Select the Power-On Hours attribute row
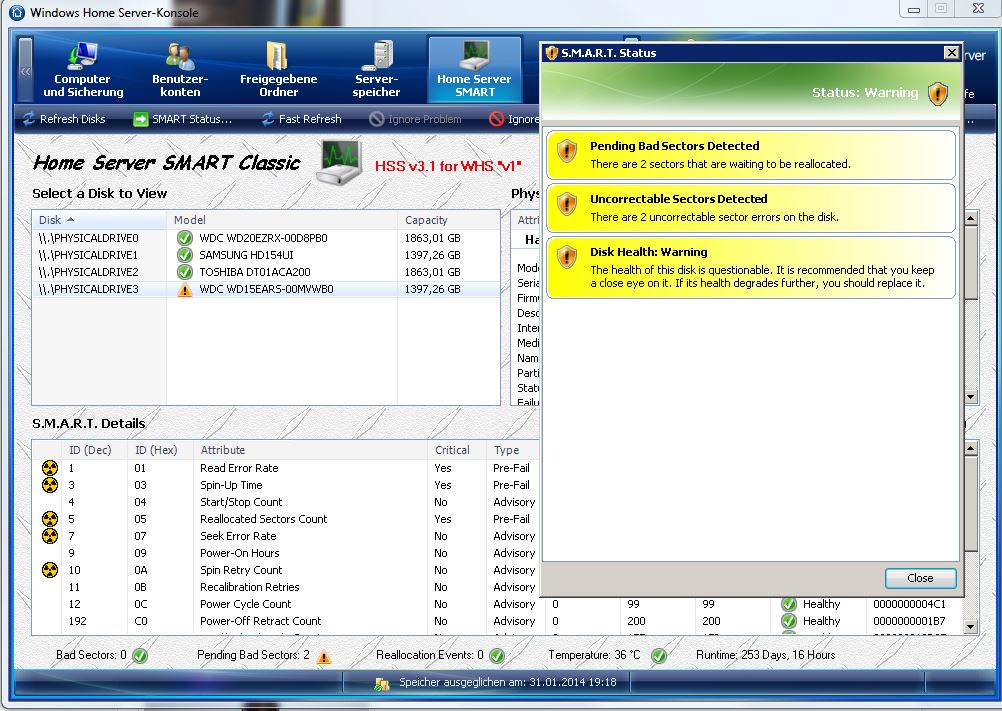This screenshot has height=711, width=1002. (286, 553)
